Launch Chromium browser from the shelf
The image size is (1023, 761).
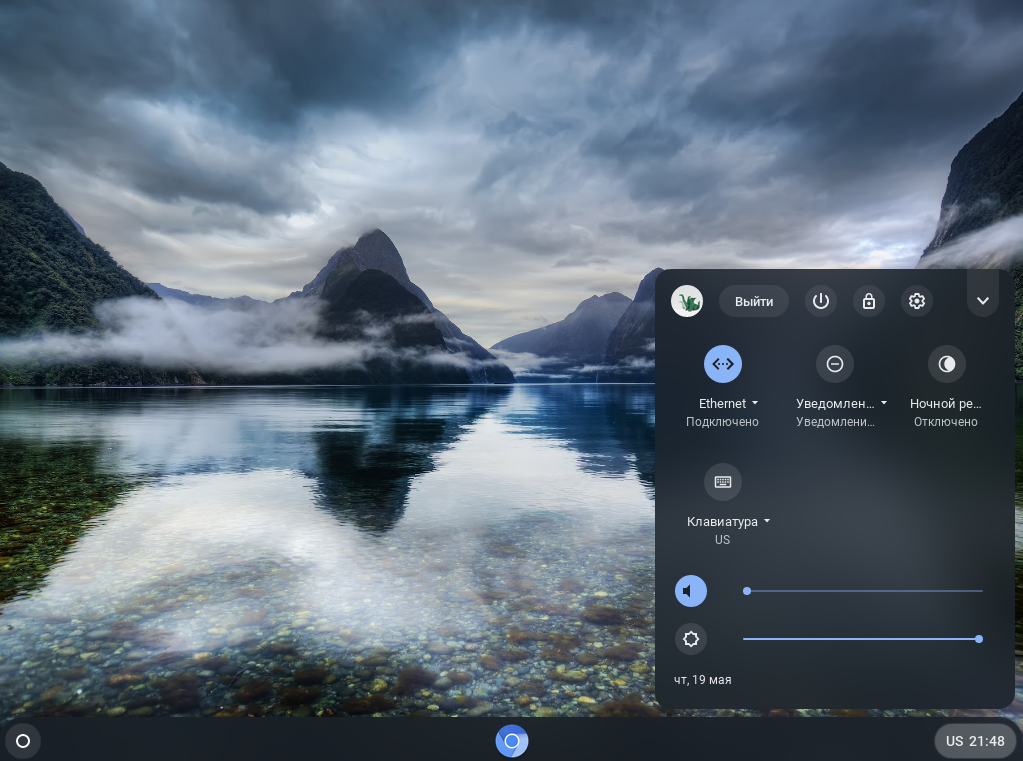512,741
